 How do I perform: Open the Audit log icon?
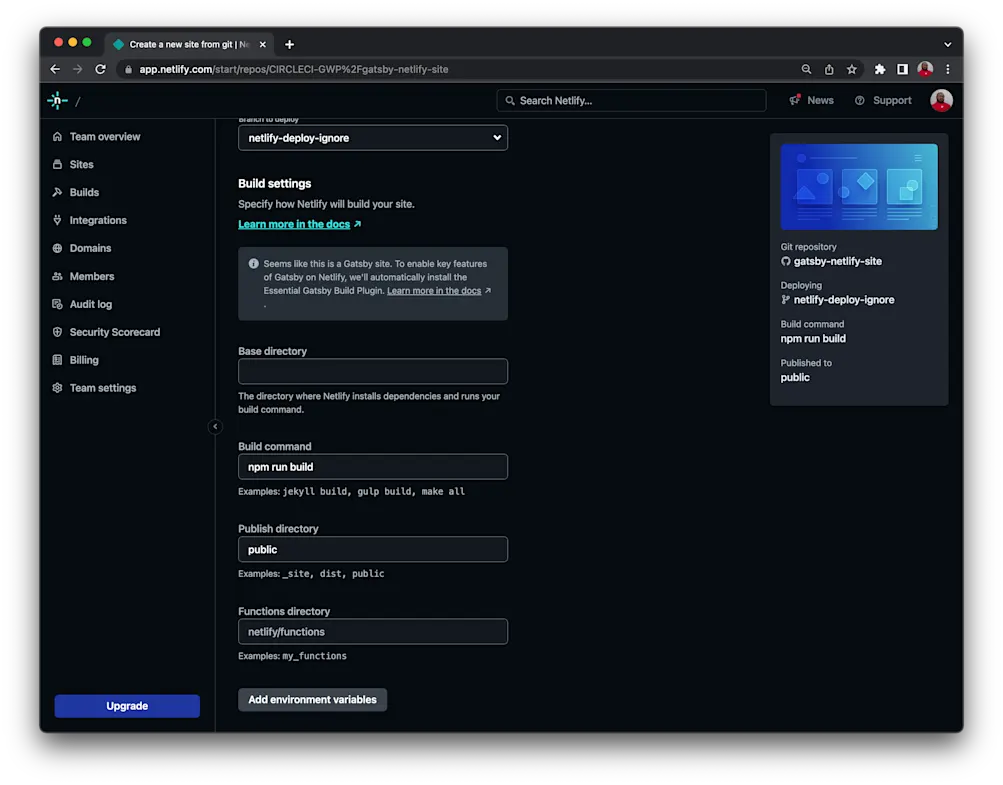(x=60, y=304)
